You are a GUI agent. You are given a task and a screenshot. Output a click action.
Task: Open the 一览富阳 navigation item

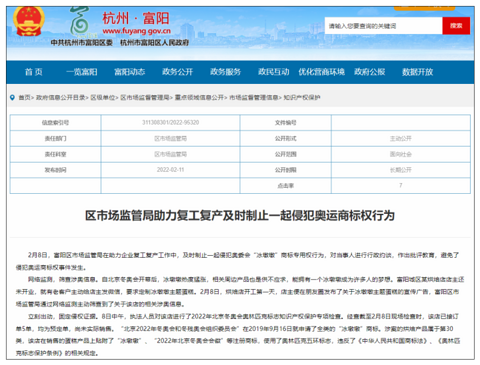82,72
